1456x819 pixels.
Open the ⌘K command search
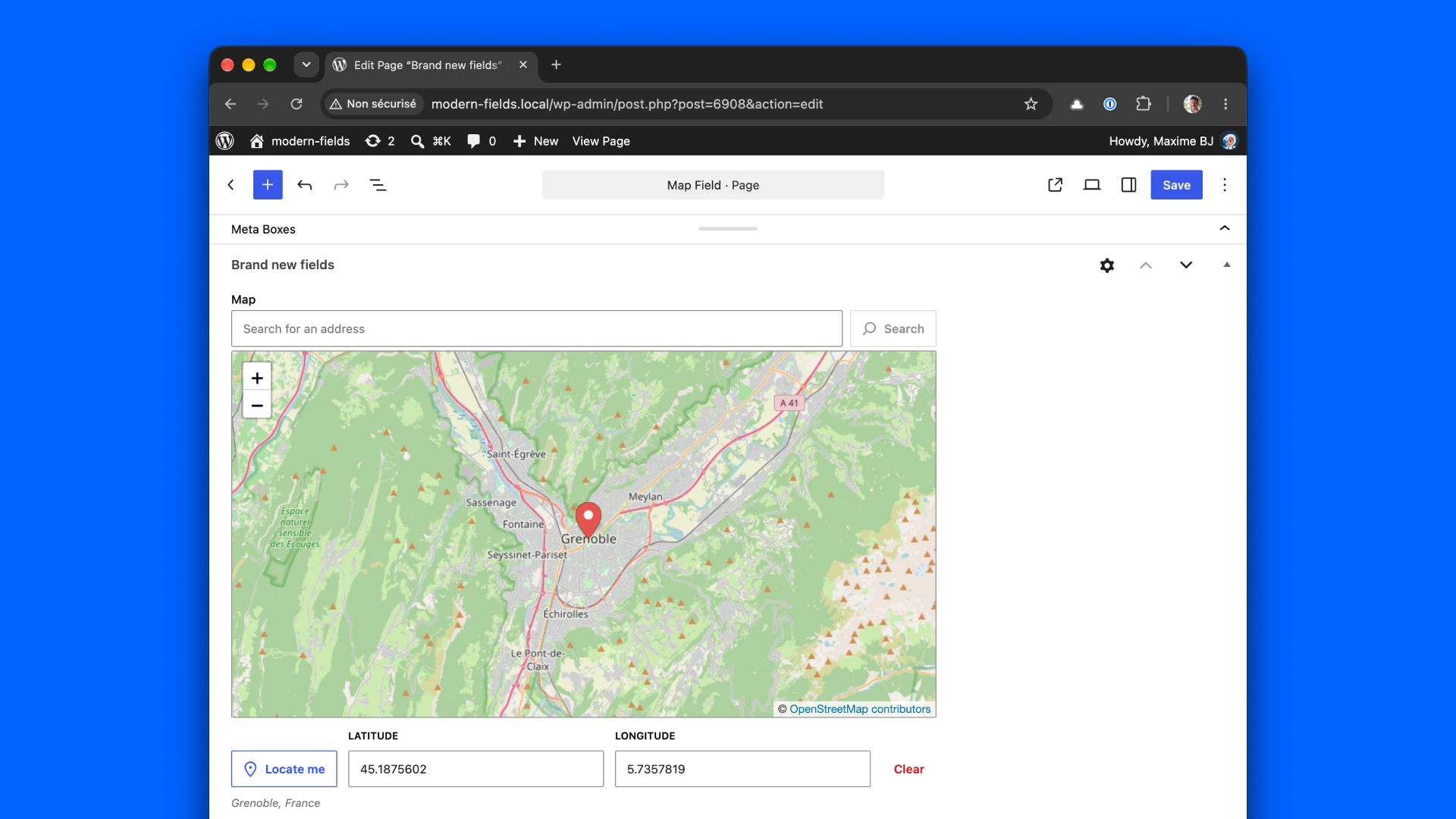(431, 141)
